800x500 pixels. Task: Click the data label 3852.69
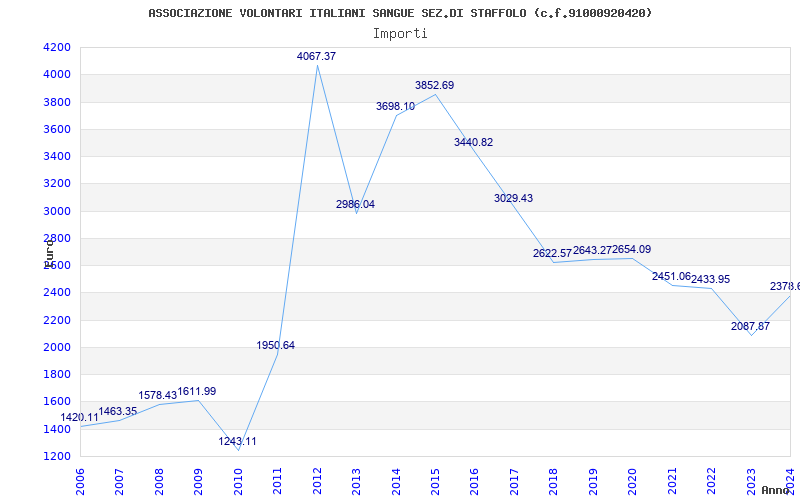[x=434, y=85]
